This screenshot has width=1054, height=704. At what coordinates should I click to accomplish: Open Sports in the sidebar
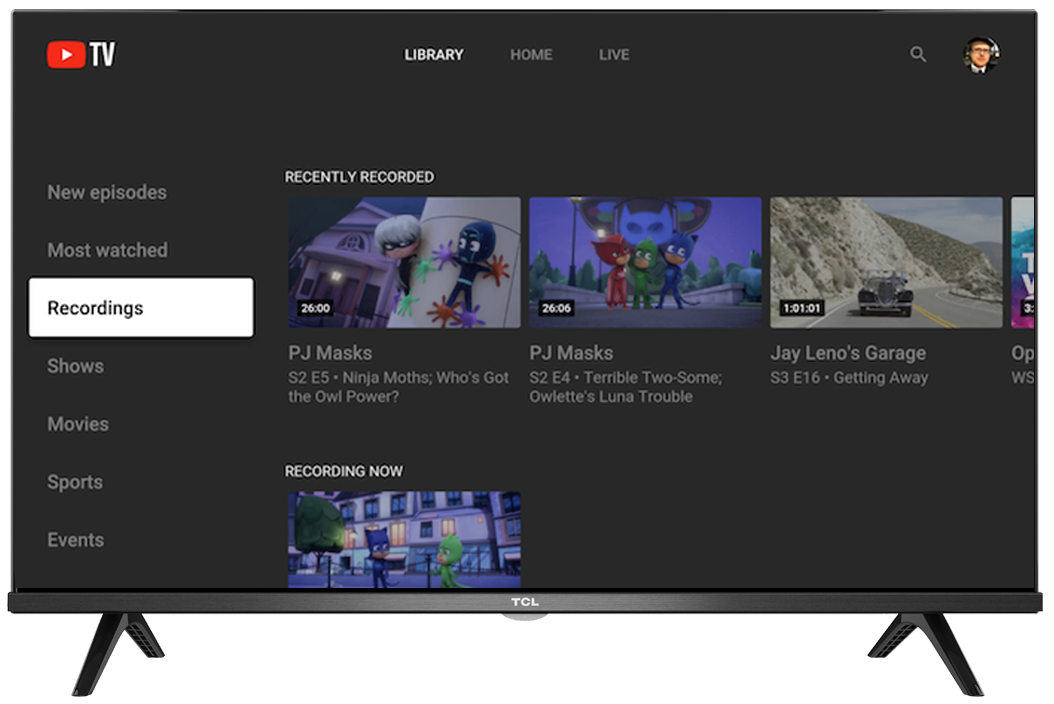[x=75, y=482]
